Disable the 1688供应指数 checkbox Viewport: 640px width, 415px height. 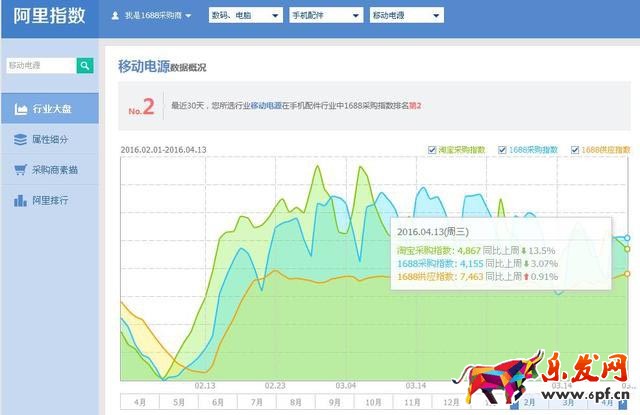point(575,150)
